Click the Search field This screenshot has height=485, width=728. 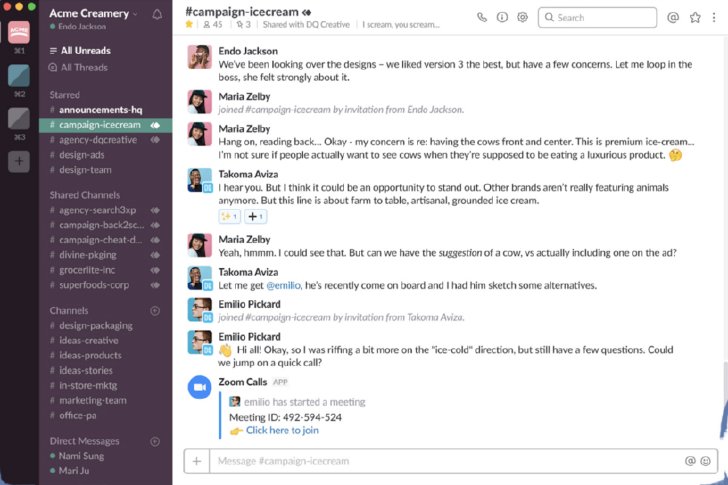point(597,18)
